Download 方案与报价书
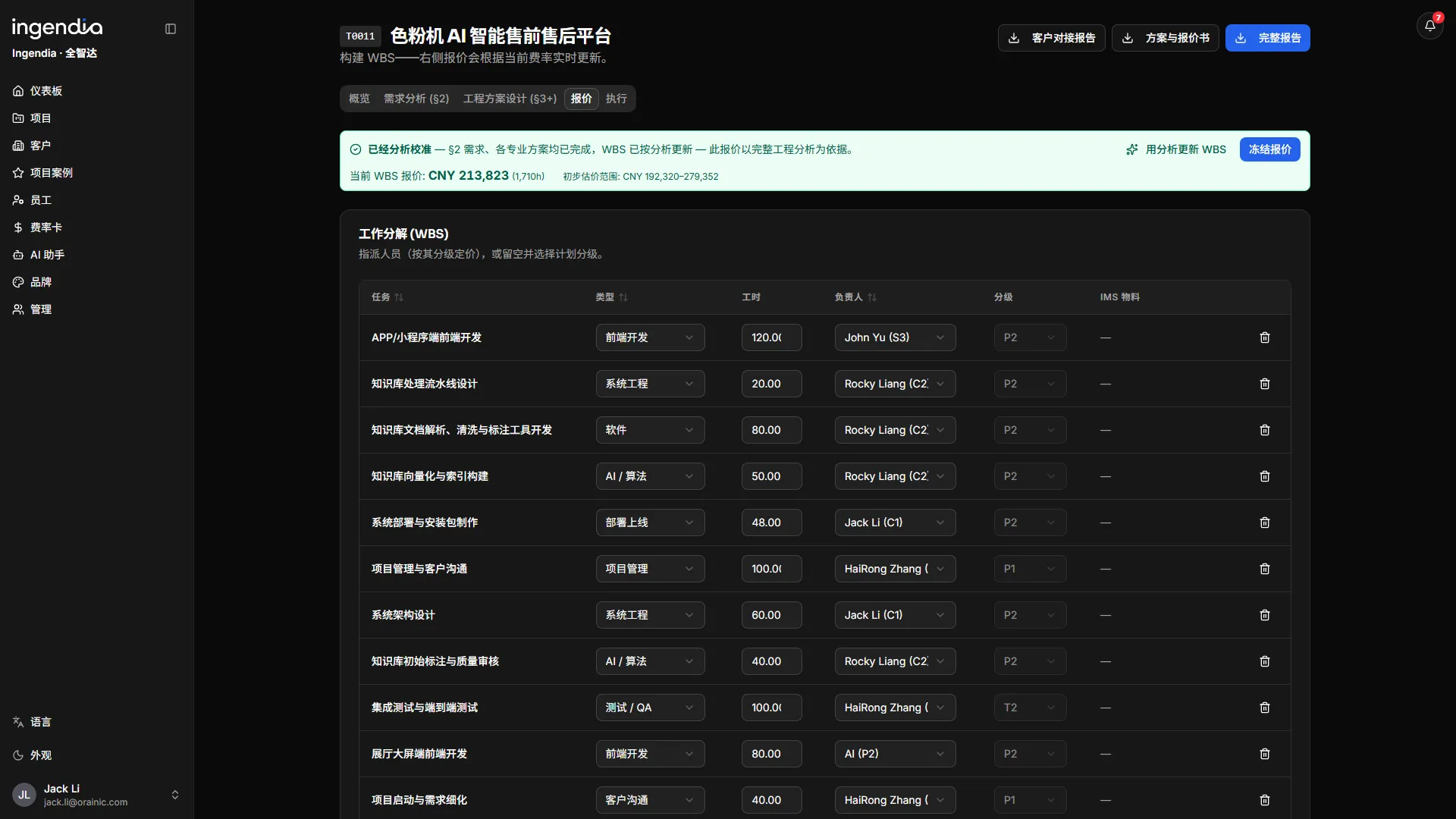This screenshot has height=819, width=1456. pyautogui.click(x=1165, y=38)
